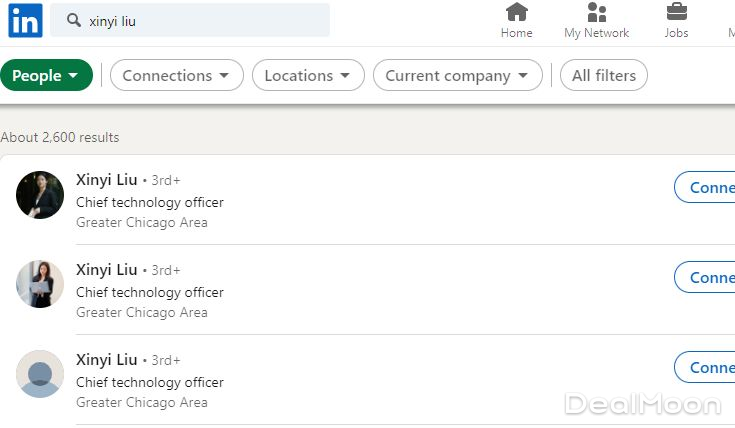Click the search box containing xinyi liu
Screen dimensions: 735x428
click(200, 20)
